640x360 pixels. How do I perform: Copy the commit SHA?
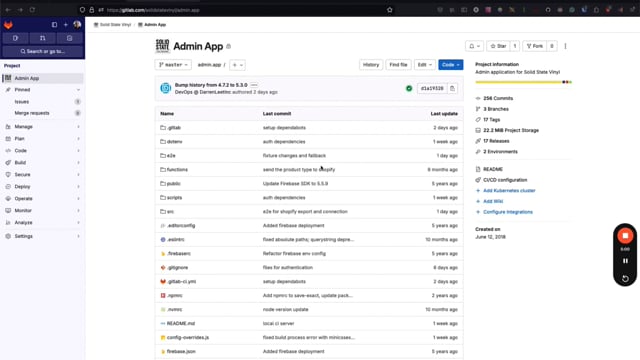pyautogui.click(x=452, y=88)
